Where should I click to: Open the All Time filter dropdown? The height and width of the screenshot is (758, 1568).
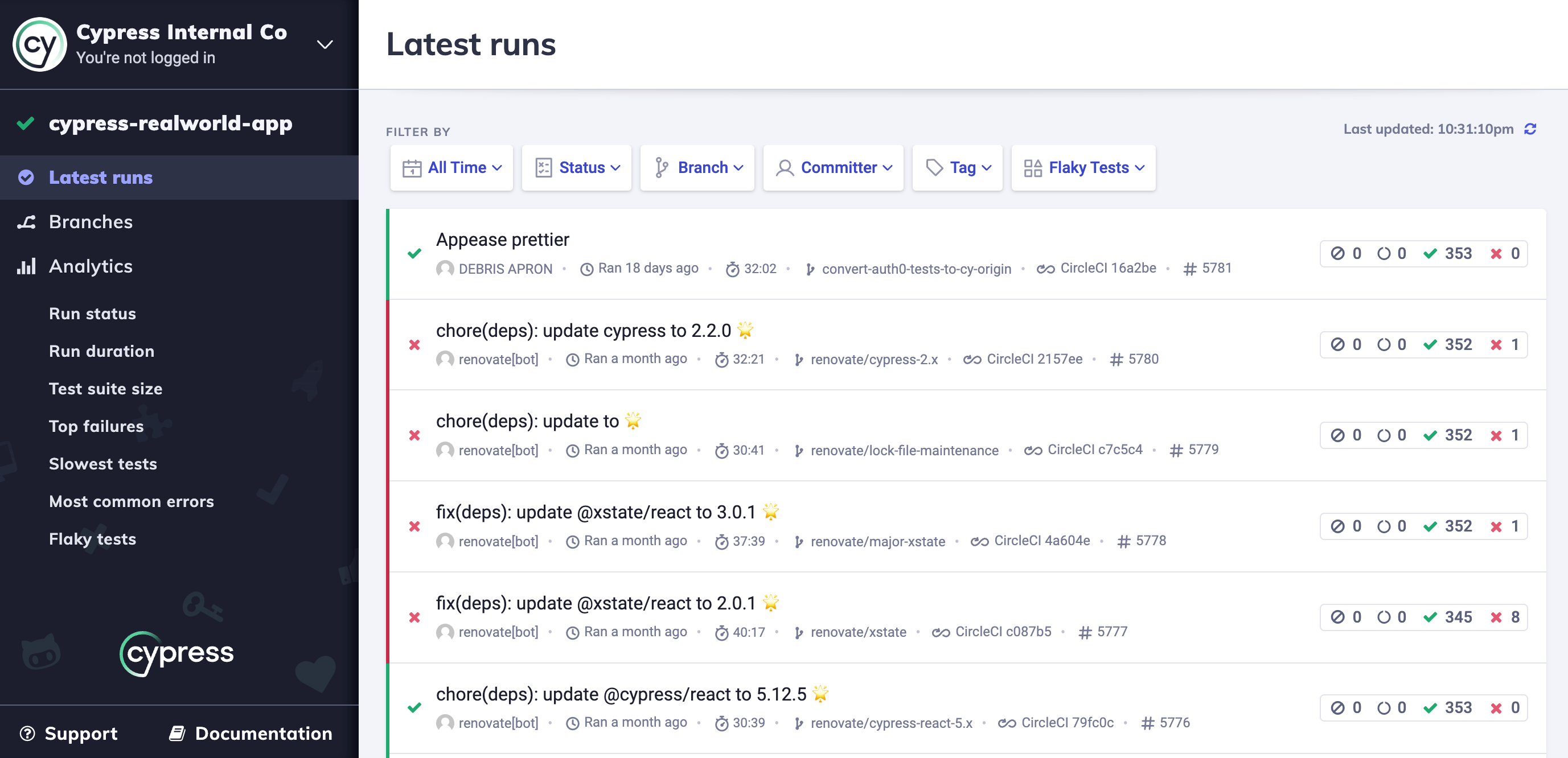[x=451, y=167]
